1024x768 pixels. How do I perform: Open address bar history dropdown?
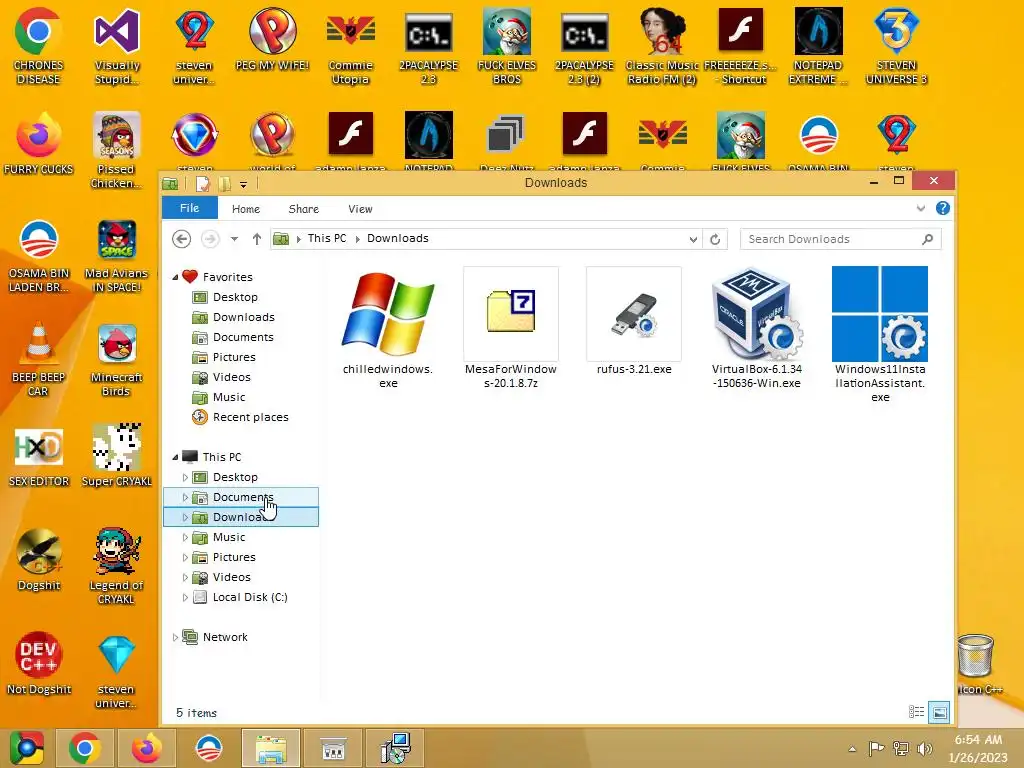click(x=693, y=239)
